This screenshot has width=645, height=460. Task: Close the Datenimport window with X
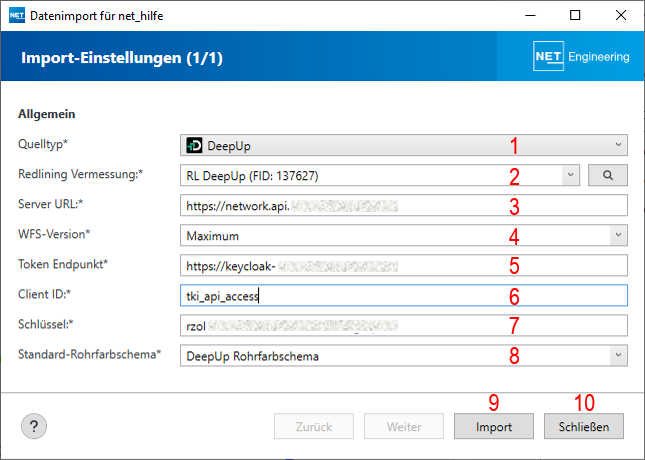point(621,15)
